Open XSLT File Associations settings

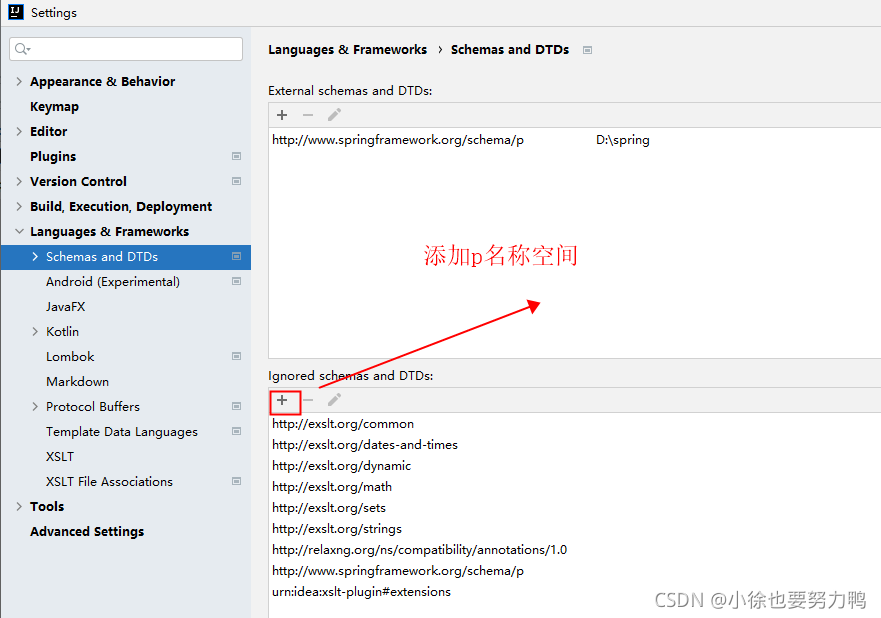(x=110, y=481)
